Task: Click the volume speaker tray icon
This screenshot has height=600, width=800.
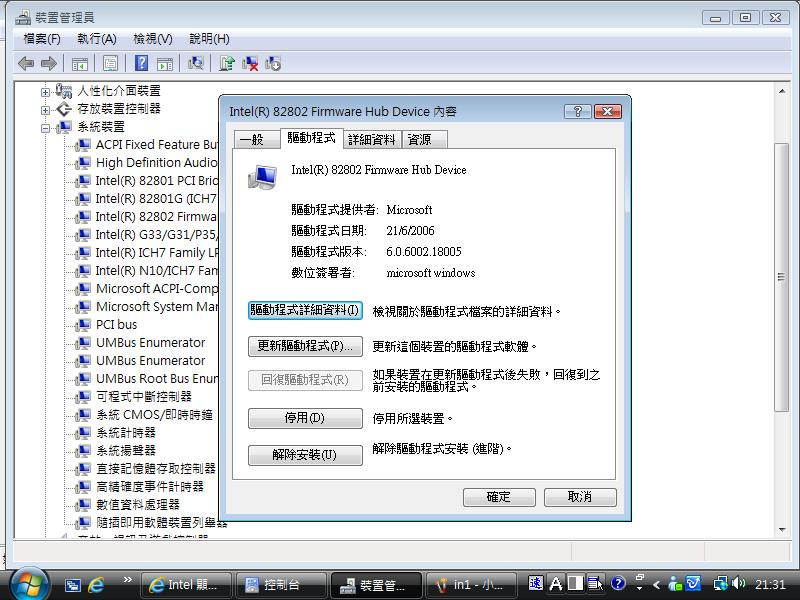Action: coord(738,583)
